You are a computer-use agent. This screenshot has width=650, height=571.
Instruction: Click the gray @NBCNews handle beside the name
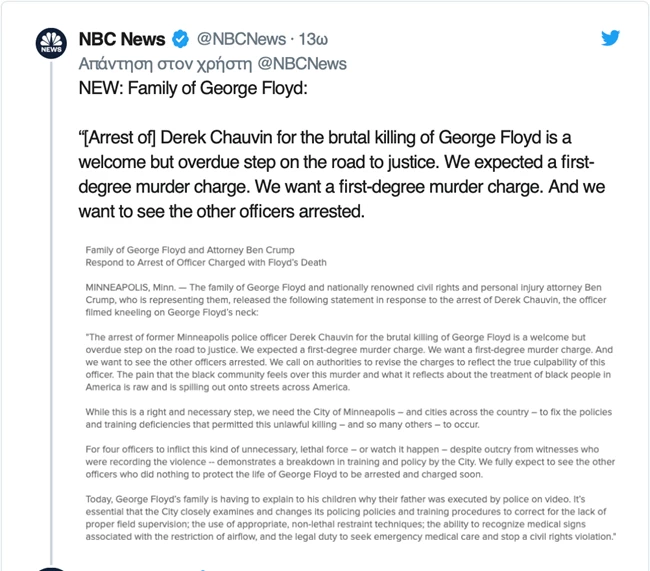coord(241,39)
